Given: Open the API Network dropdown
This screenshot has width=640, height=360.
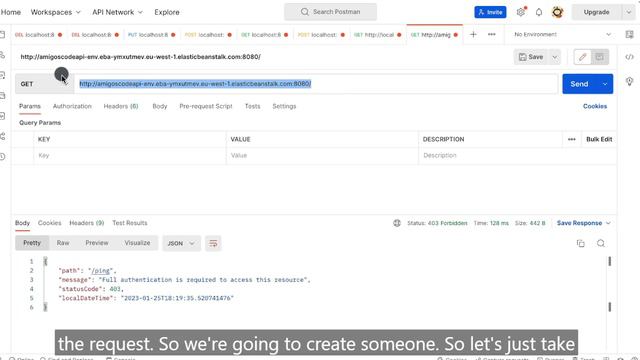Looking at the screenshot, I should [x=117, y=12].
